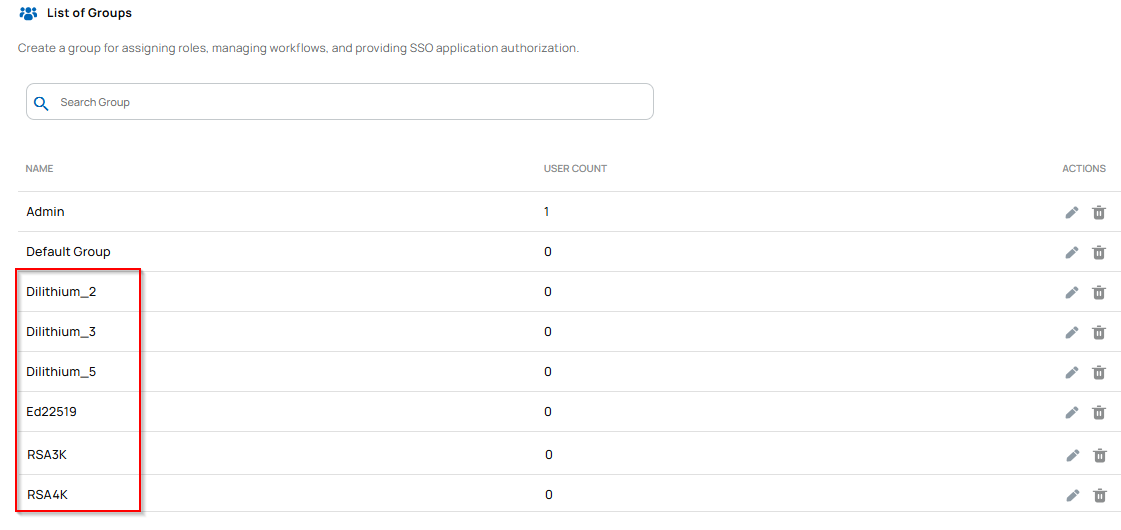The width and height of the screenshot is (1121, 530).
Task: Delete the RSA4K group
Action: coord(1099,495)
